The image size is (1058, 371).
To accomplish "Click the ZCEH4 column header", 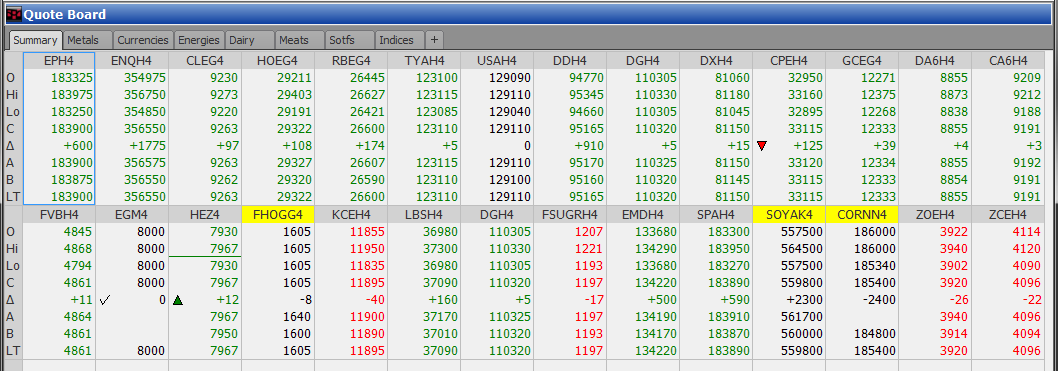I will 1007,215.
